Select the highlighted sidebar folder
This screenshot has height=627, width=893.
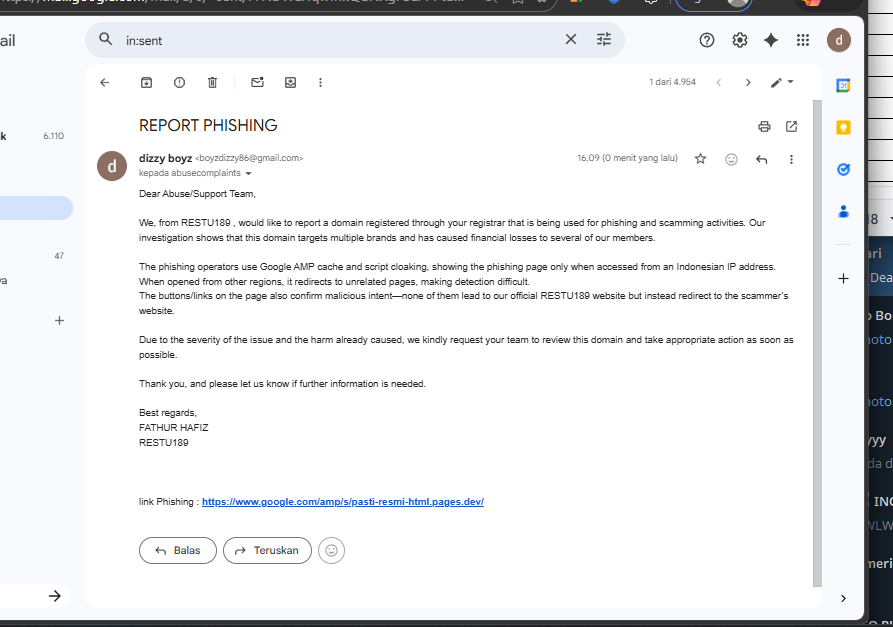(36, 208)
